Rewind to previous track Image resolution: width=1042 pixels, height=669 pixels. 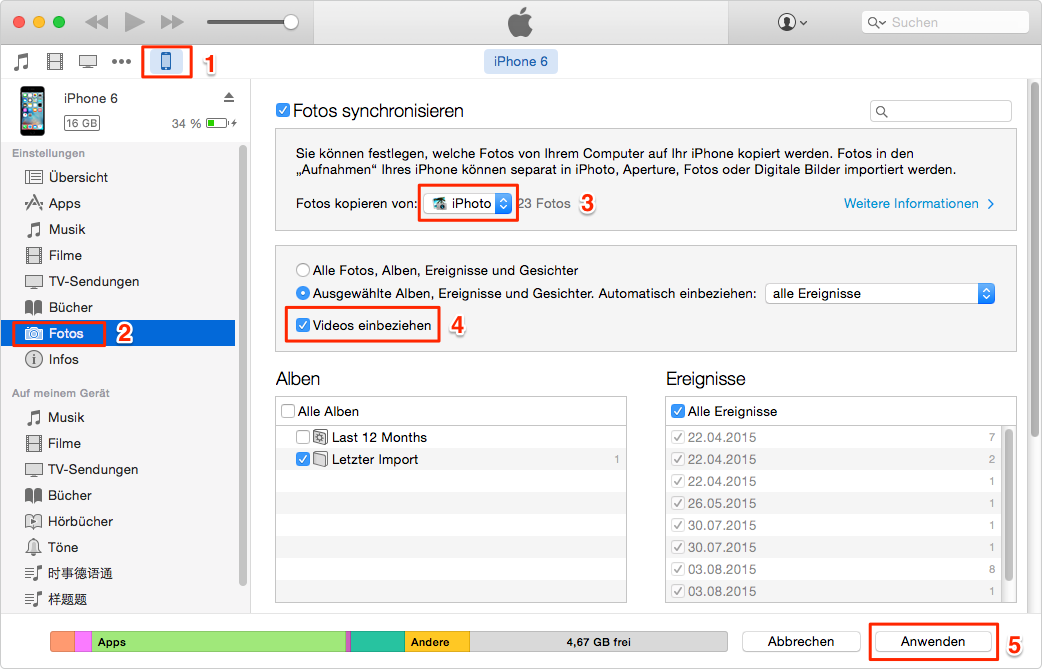point(96,22)
